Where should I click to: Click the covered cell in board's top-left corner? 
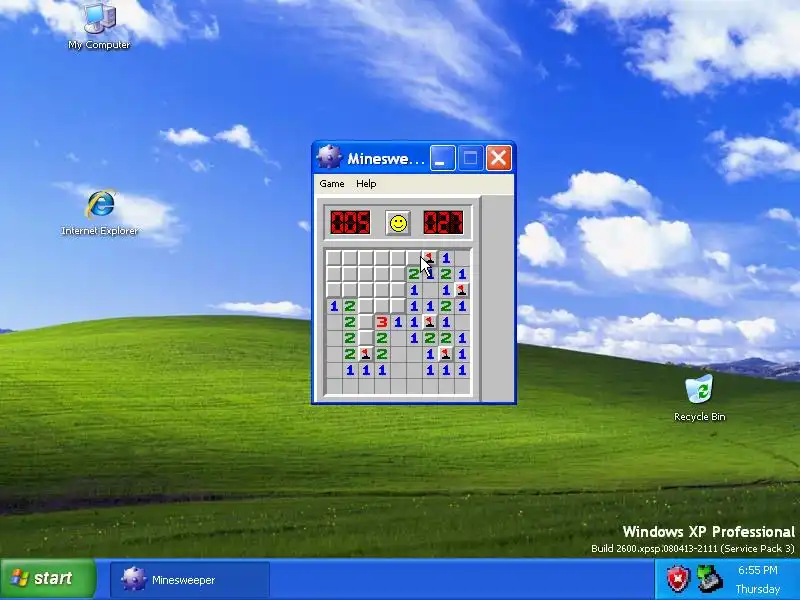coord(334,258)
